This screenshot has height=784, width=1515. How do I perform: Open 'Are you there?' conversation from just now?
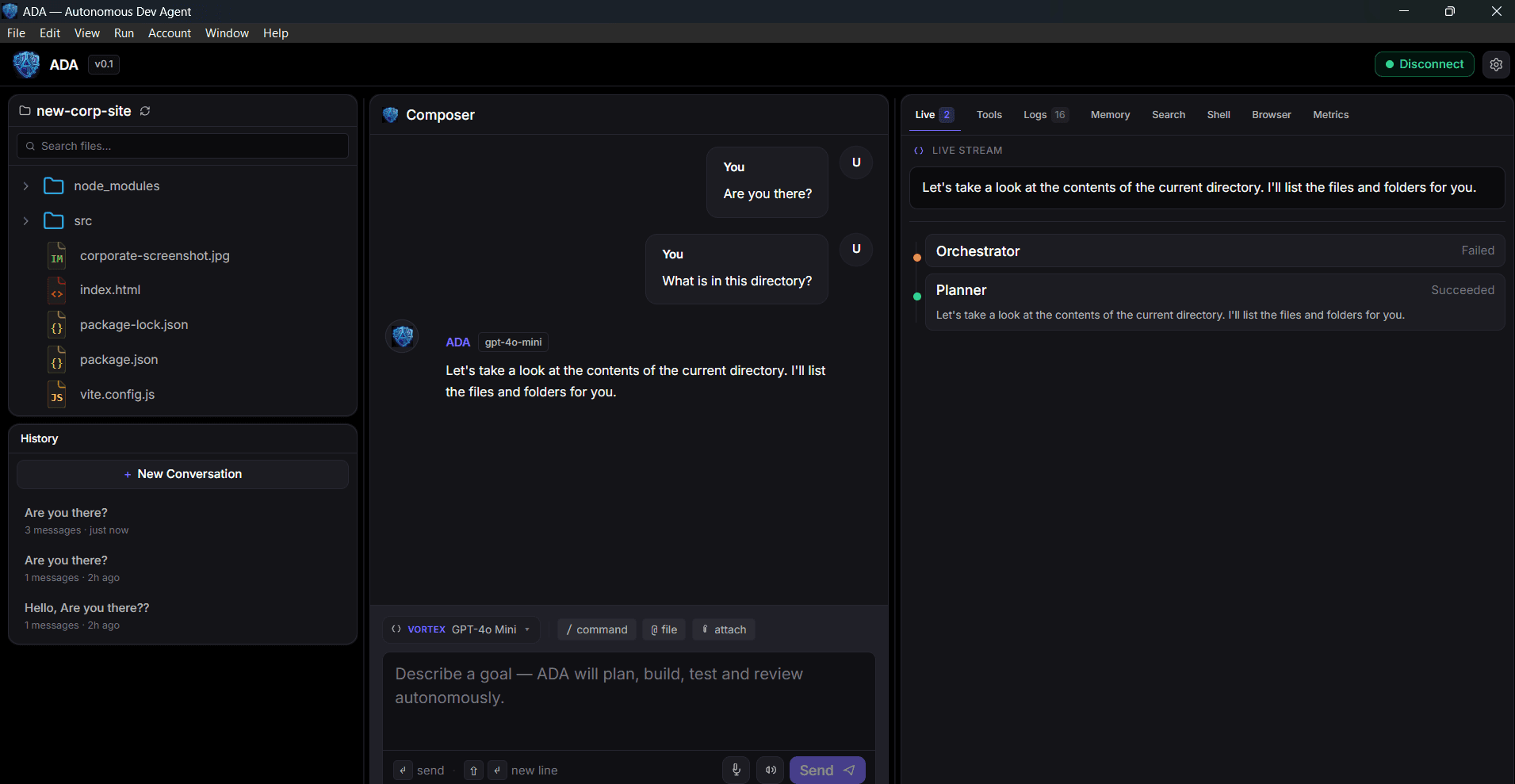pyautogui.click(x=182, y=521)
